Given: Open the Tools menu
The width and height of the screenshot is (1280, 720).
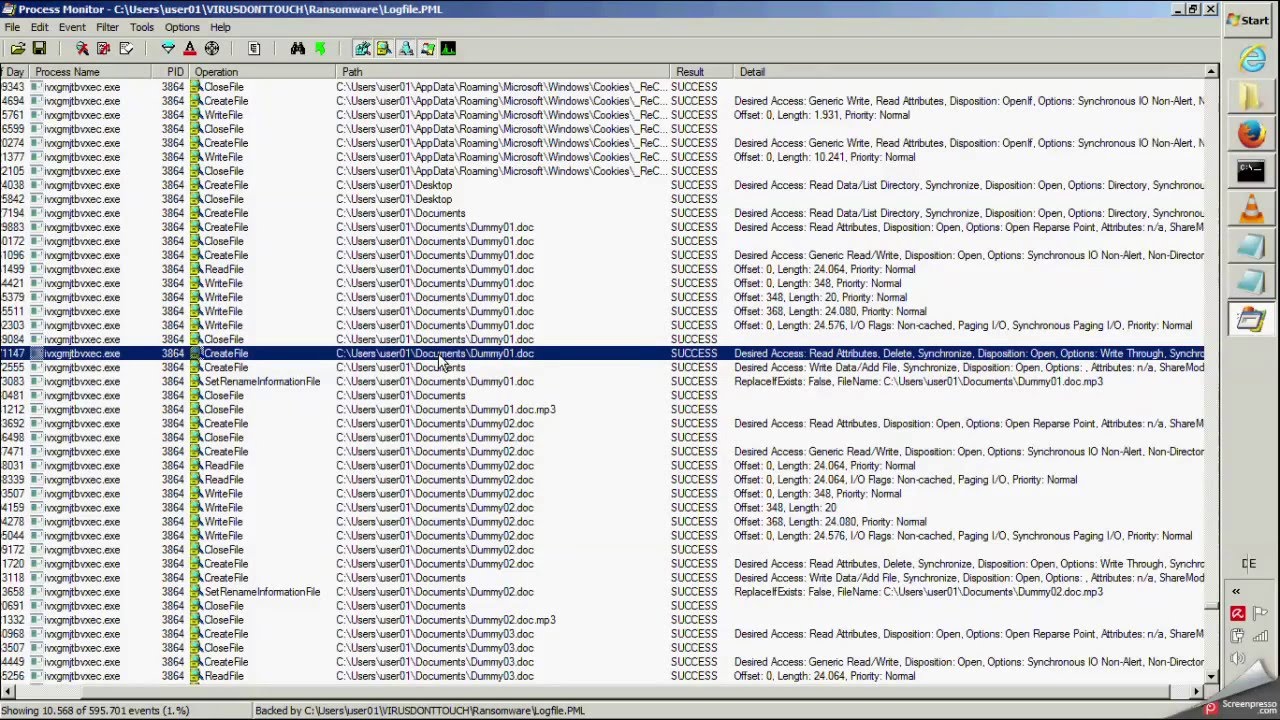Looking at the screenshot, I should pos(142,27).
